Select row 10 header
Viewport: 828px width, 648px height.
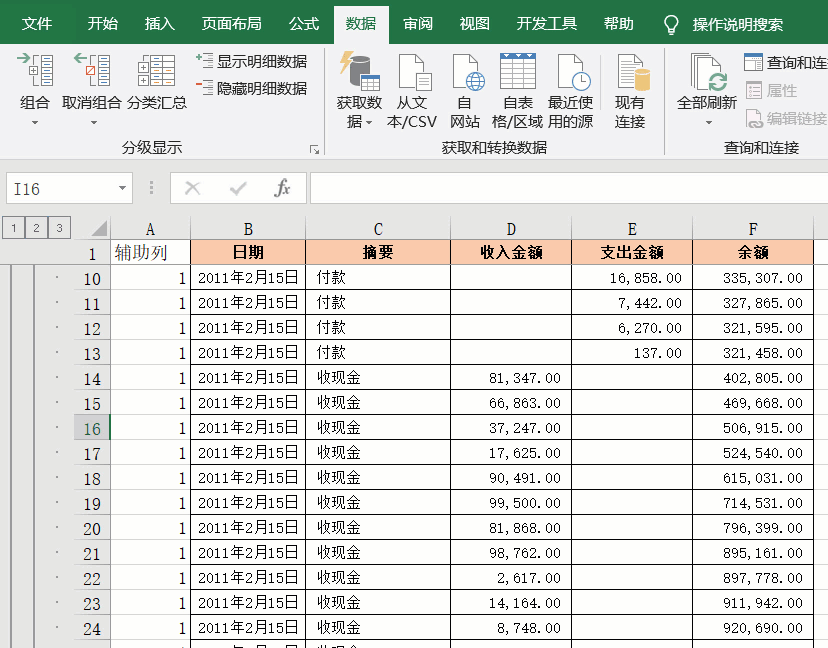point(92,278)
